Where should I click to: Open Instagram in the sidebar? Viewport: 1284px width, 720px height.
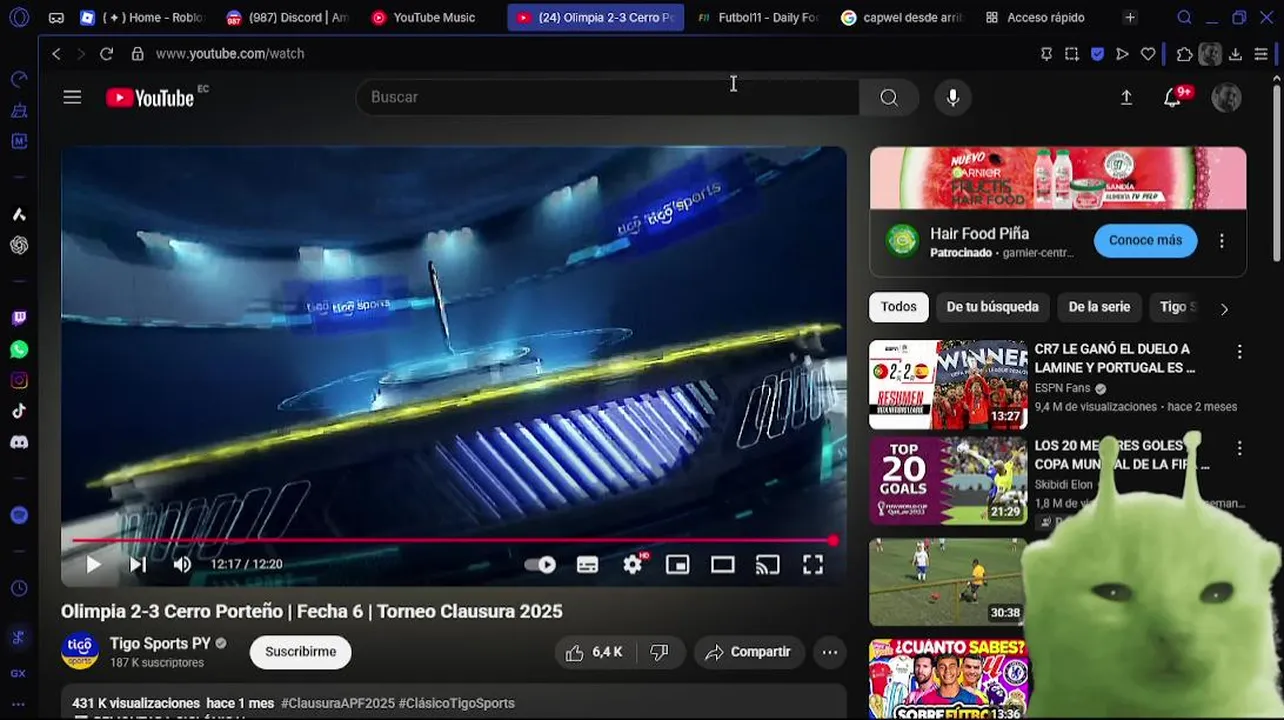tap(19, 381)
